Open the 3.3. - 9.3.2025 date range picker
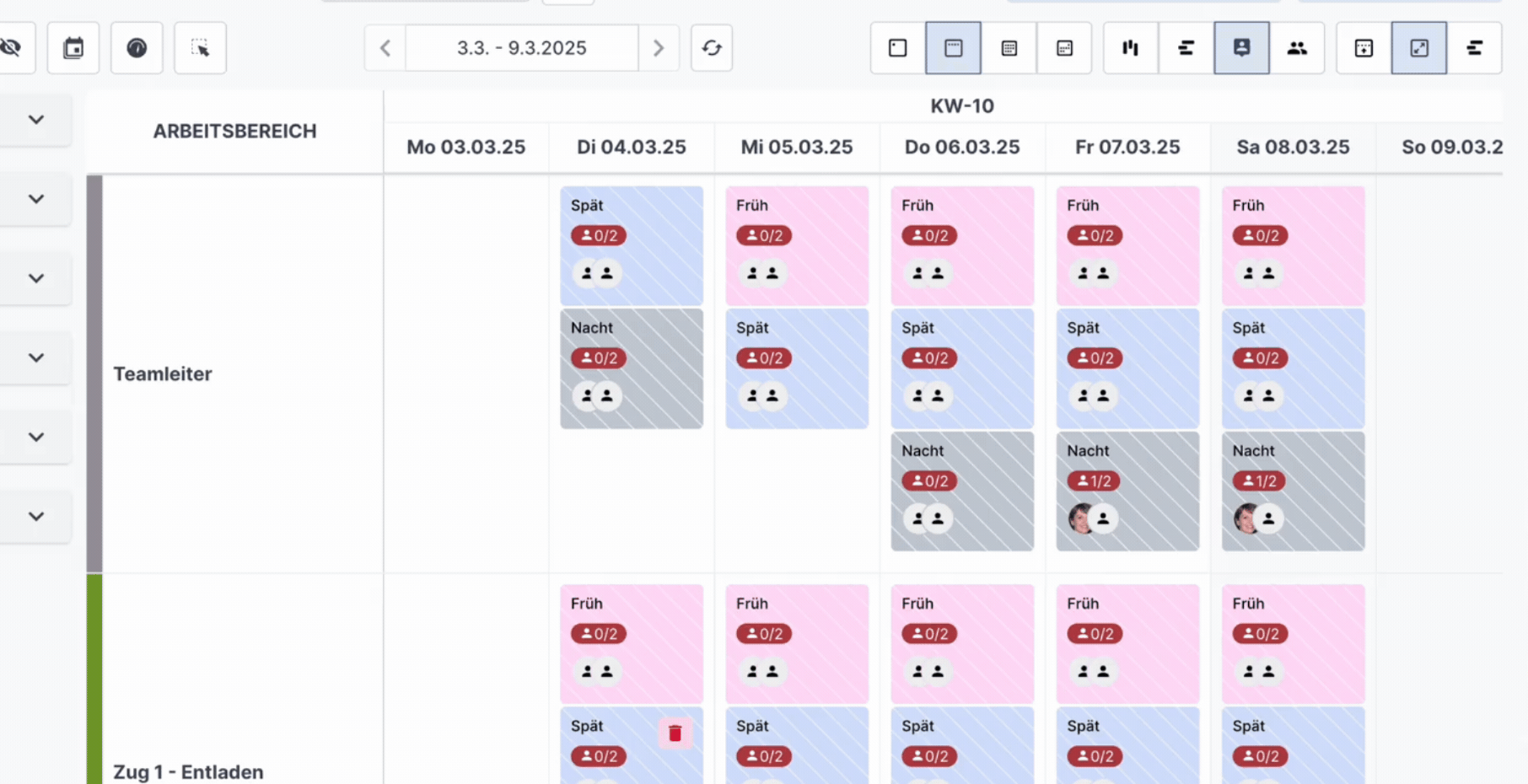This screenshot has width=1528, height=784. (x=521, y=48)
